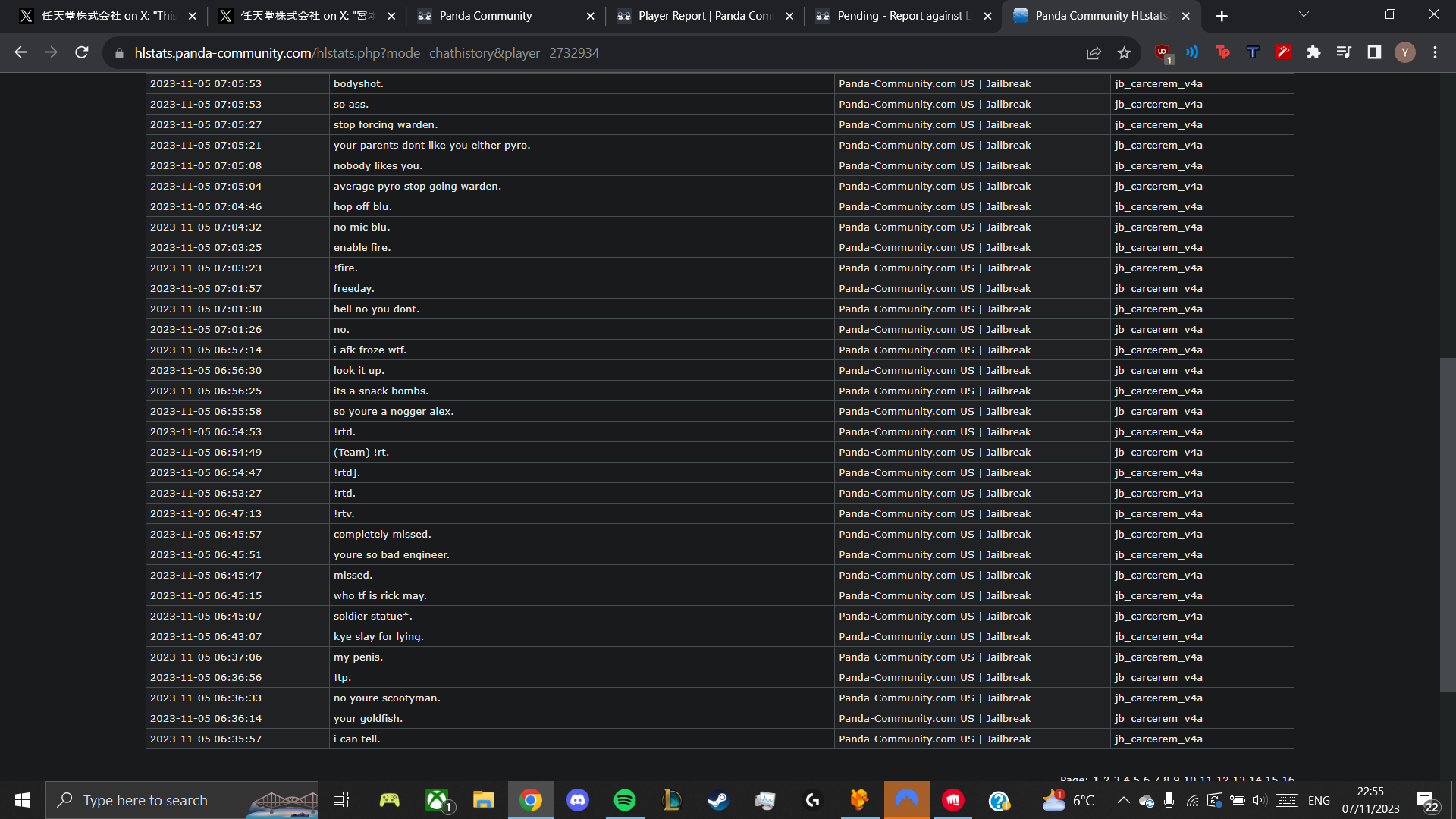
Task: Click the red Tp extension icon
Action: (1222, 52)
